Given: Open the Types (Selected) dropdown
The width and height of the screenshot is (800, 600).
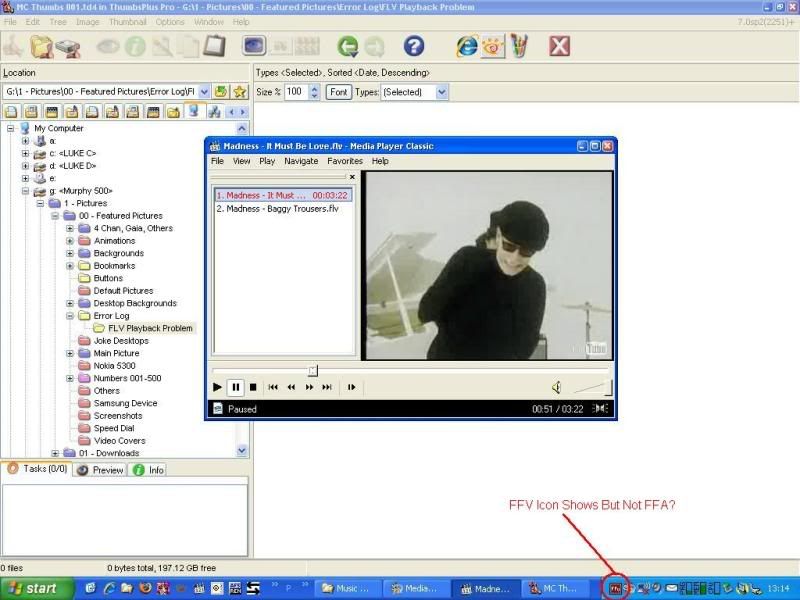Looking at the screenshot, I should (442, 92).
